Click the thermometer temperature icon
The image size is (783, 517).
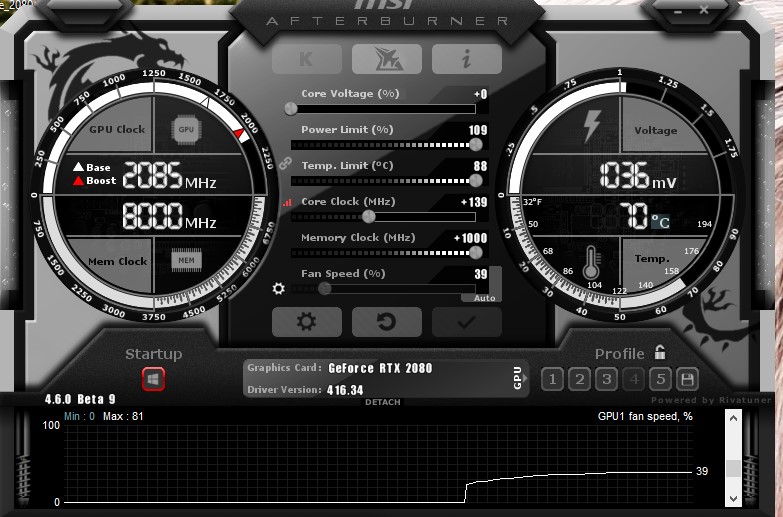(591, 262)
